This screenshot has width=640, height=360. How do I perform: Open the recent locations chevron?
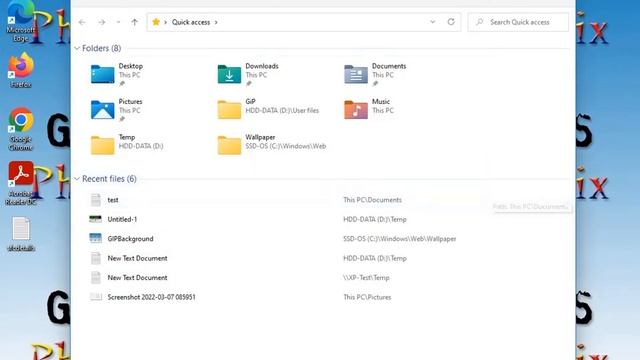pos(118,22)
